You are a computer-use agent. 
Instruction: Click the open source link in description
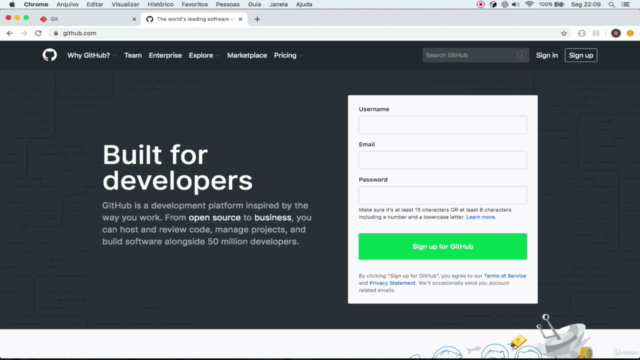214,218
